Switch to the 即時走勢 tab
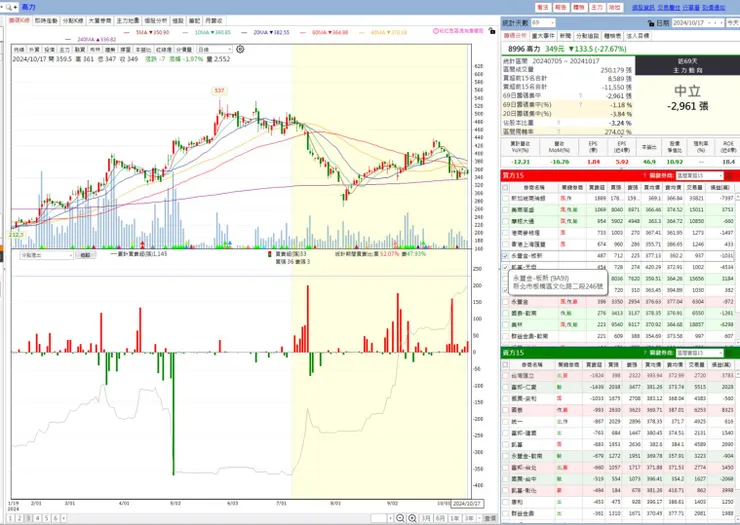Viewport: 740px width, 525px height. 46,21
